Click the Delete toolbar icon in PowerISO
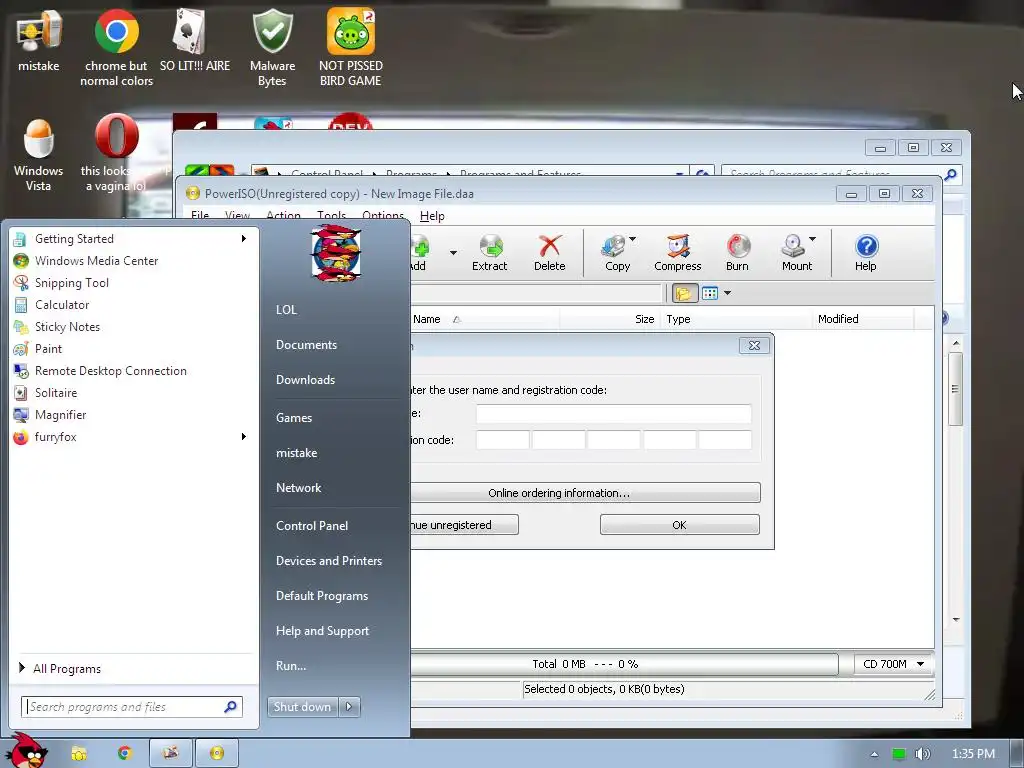Viewport: 1024px width, 768px height. coord(550,253)
